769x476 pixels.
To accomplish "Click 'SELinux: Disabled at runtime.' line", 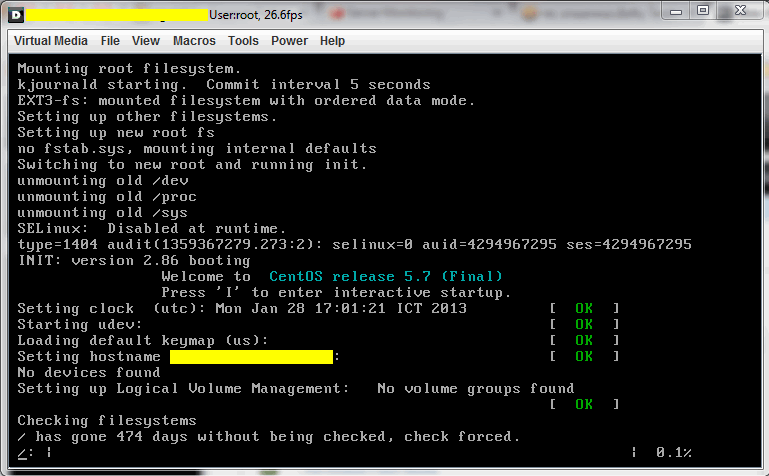I will tap(152, 229).
